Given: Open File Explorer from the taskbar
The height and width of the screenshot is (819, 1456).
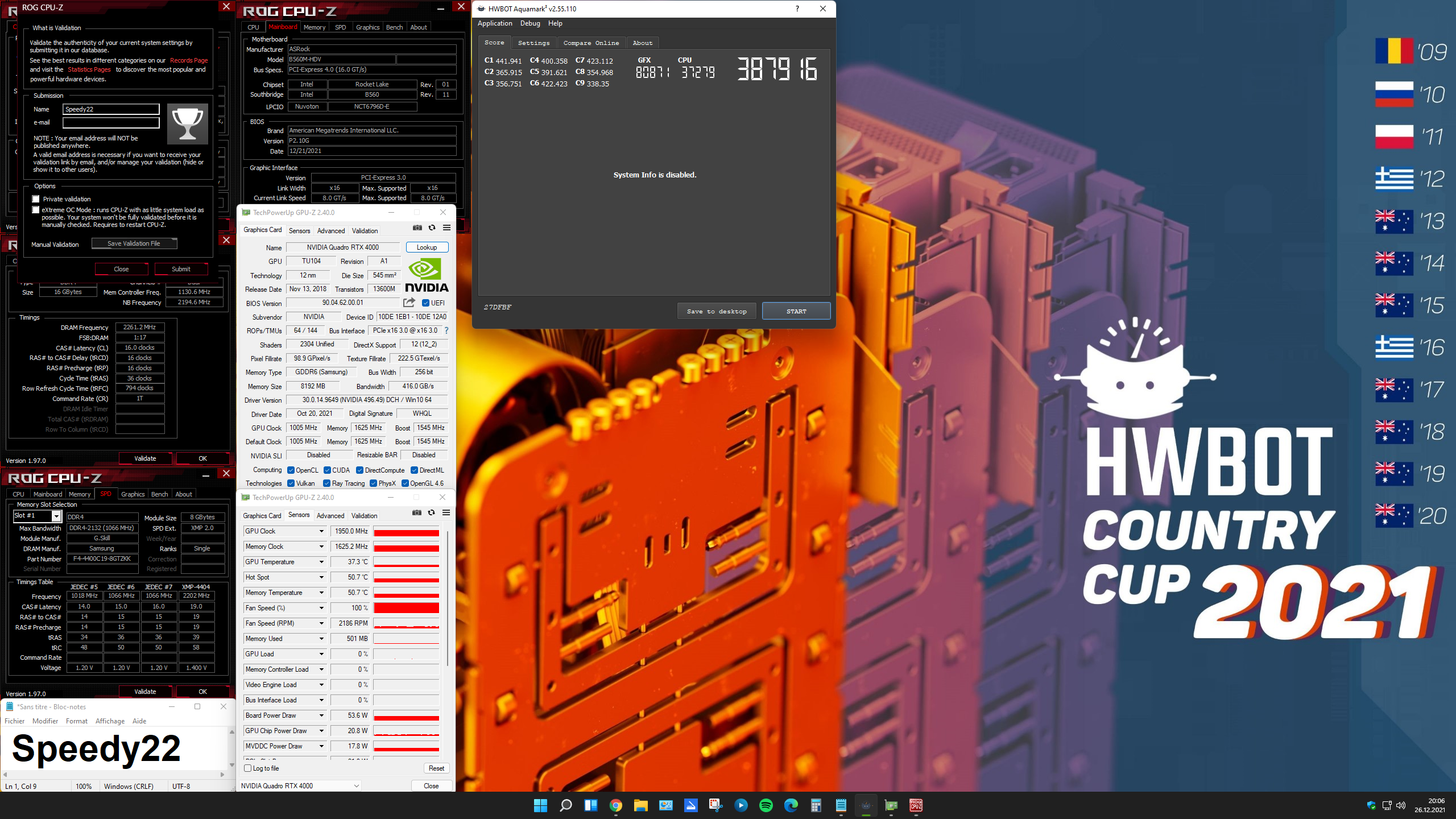Looking at the screenshot, I should coord(641,805).
